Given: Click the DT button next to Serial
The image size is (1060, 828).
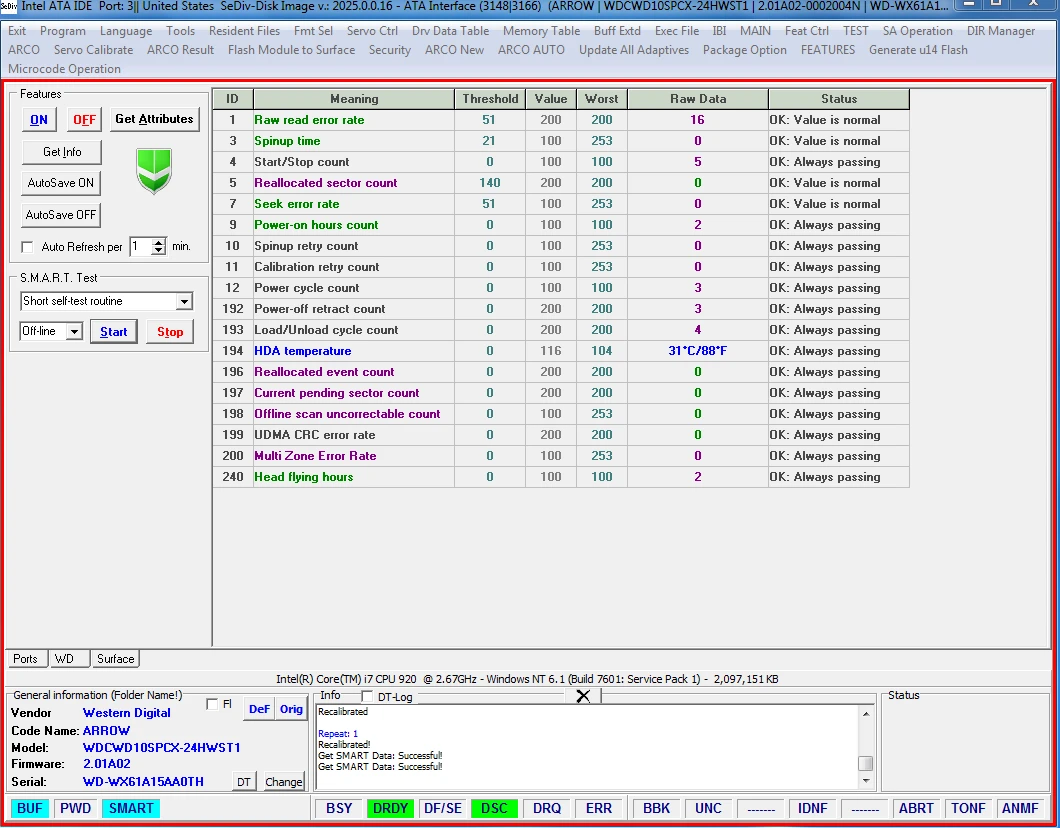Looking at the screenshot, I should point(244,782).
